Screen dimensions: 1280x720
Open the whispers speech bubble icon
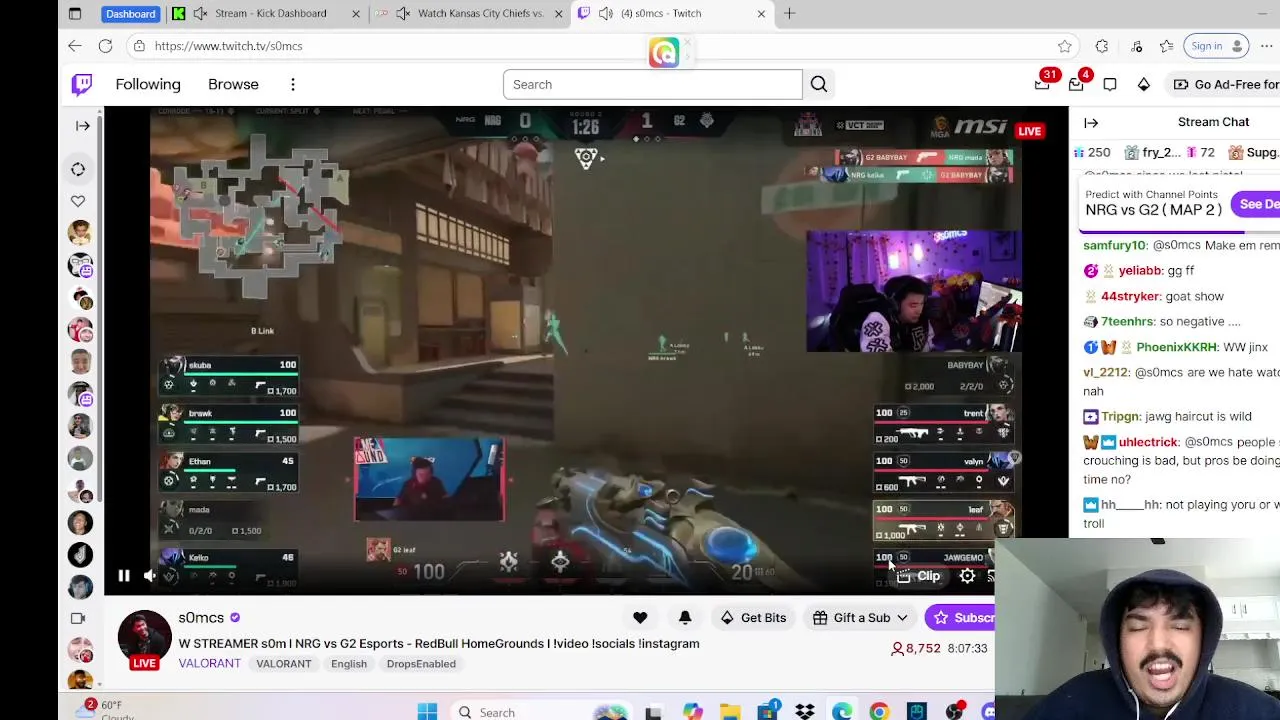pos(1110,85)
